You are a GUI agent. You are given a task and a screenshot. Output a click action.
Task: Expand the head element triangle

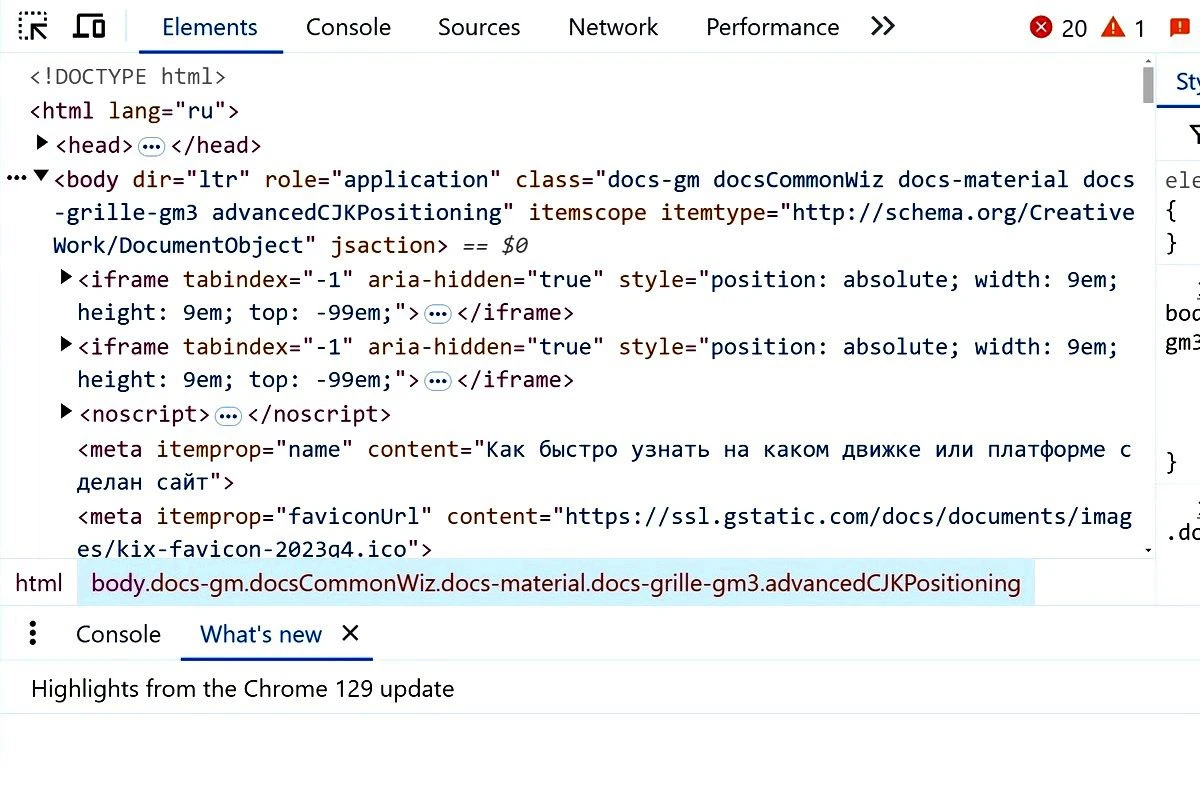[42, 144]
